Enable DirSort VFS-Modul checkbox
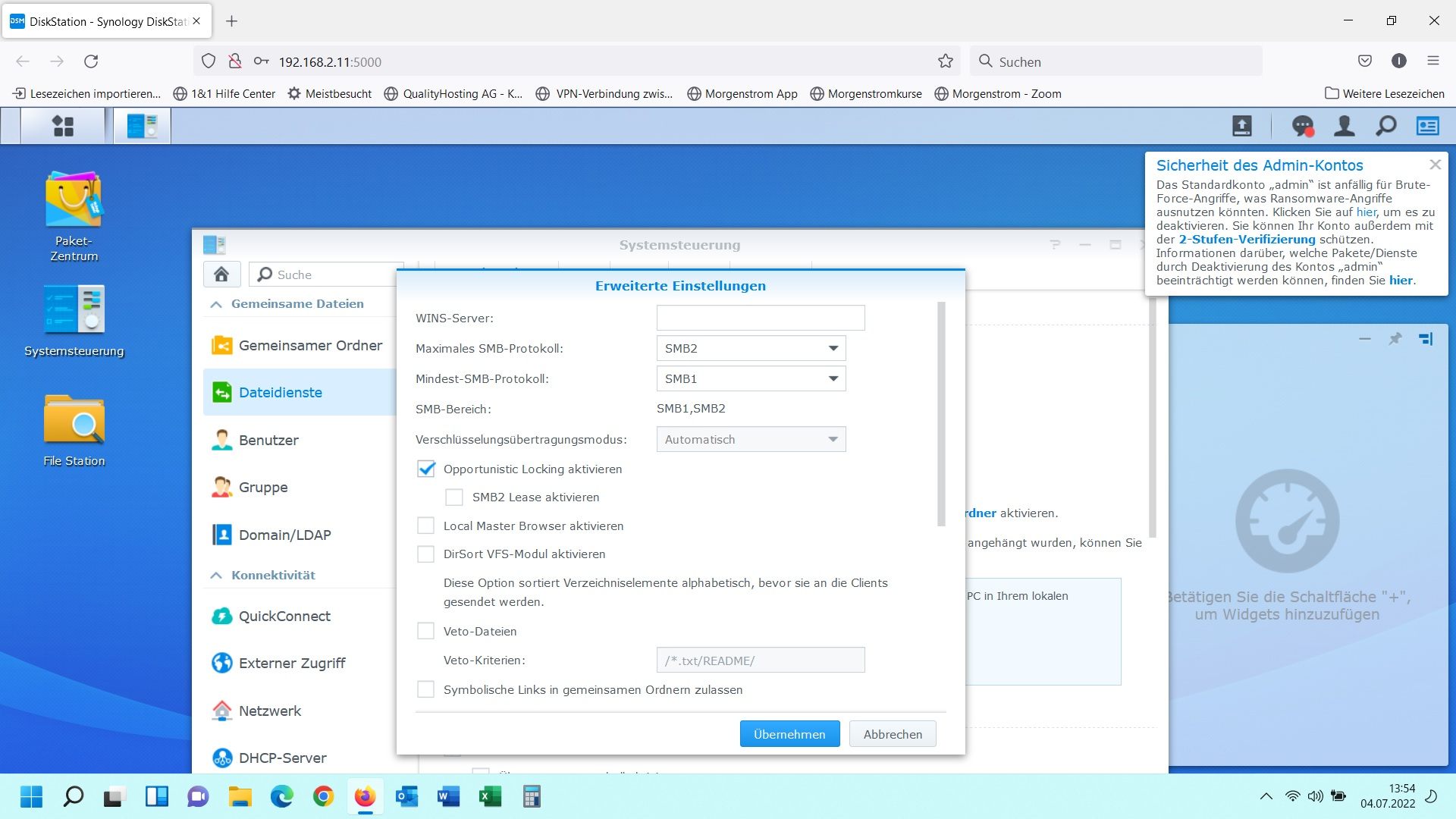This screenshot has height=819, width=1456. pos(426,554)
